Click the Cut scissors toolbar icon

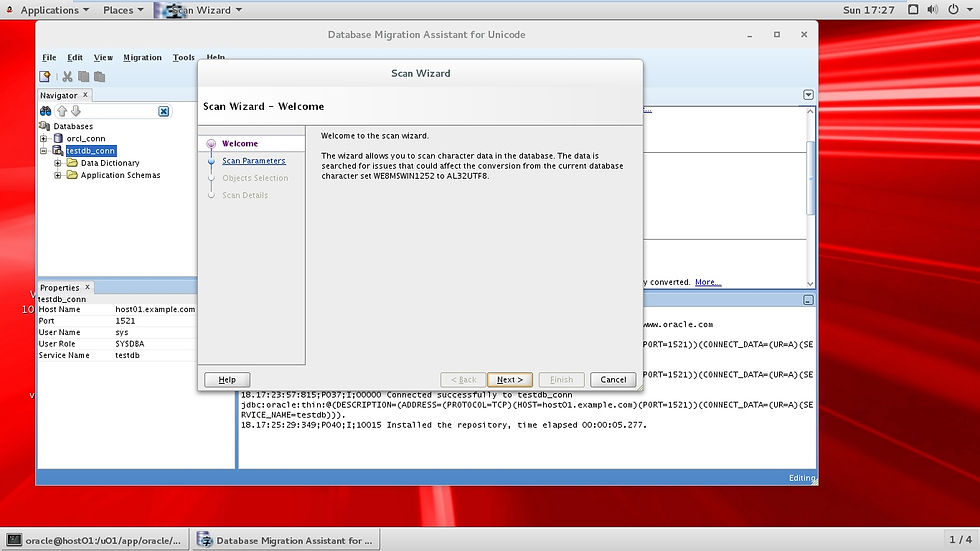click(x=68, y=76)
